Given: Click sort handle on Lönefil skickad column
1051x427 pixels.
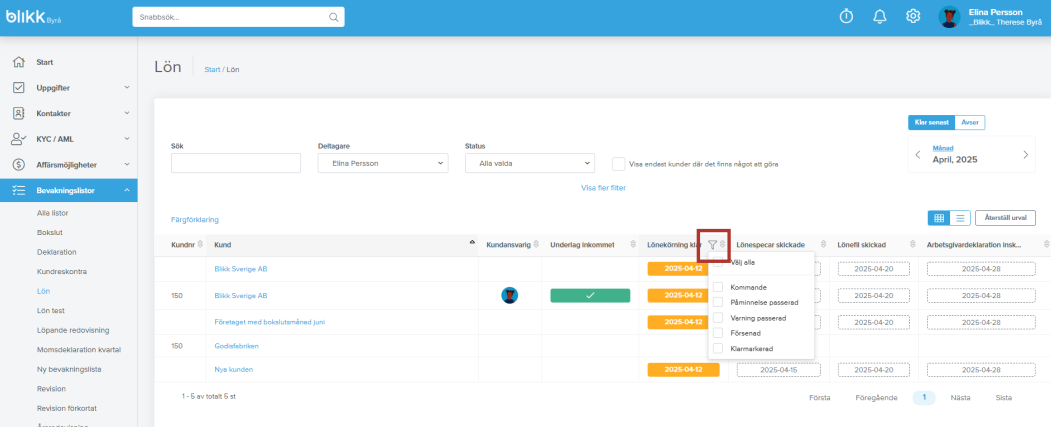Looking at the screenshot, I should [912, 245].
